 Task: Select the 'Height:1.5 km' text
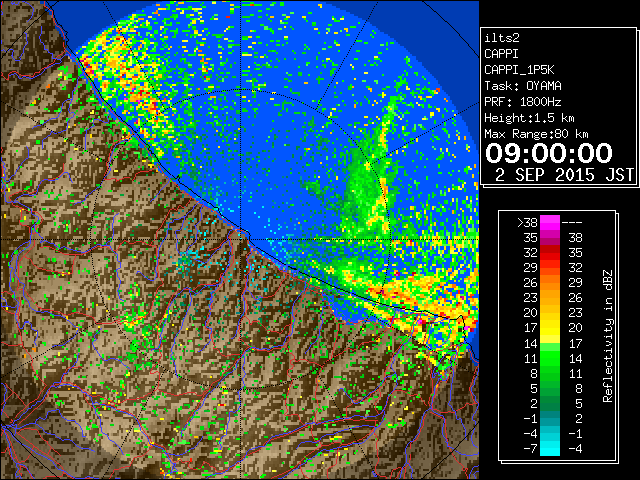[x=529, y=118]
